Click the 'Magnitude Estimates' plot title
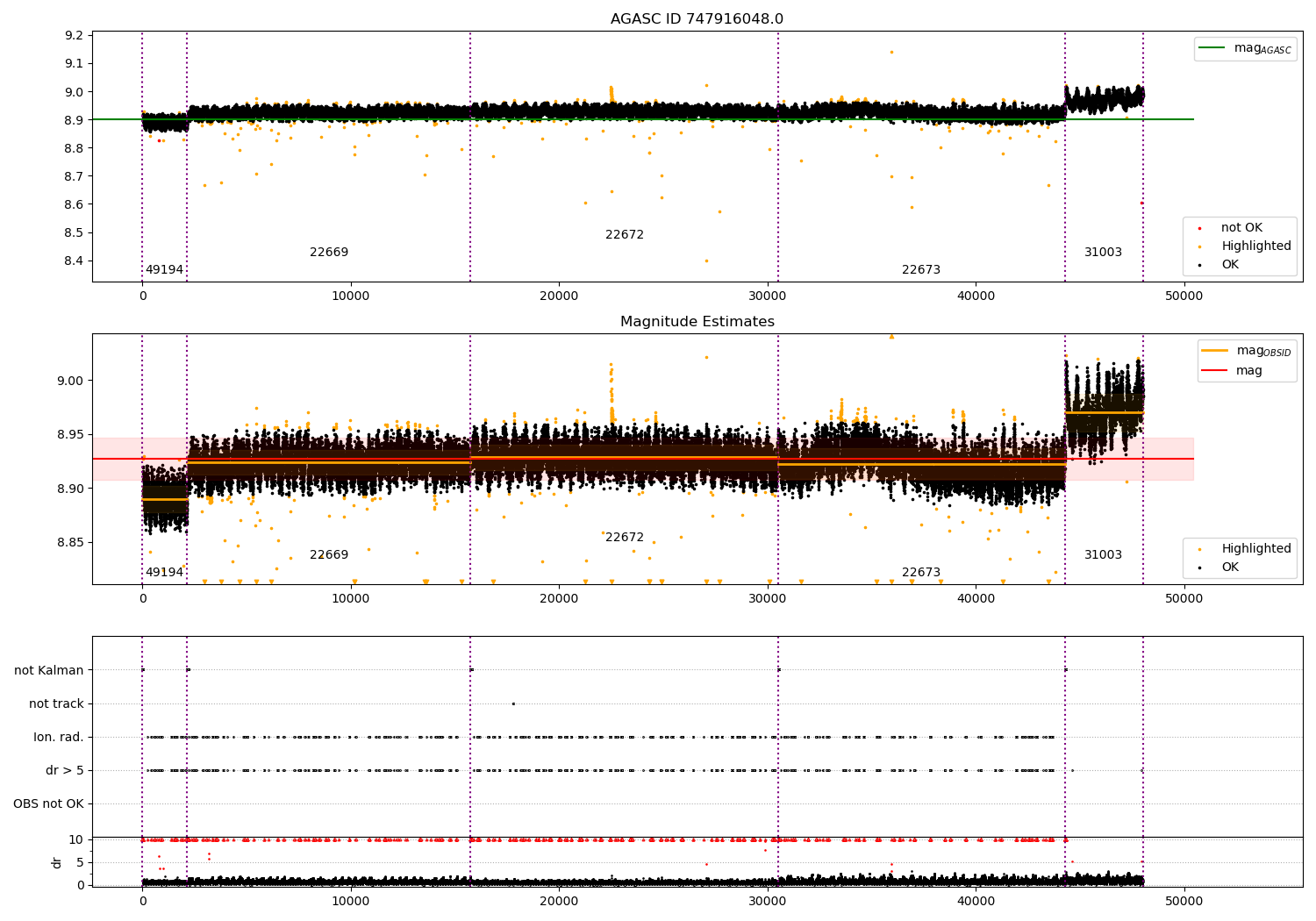 (697, 322)
